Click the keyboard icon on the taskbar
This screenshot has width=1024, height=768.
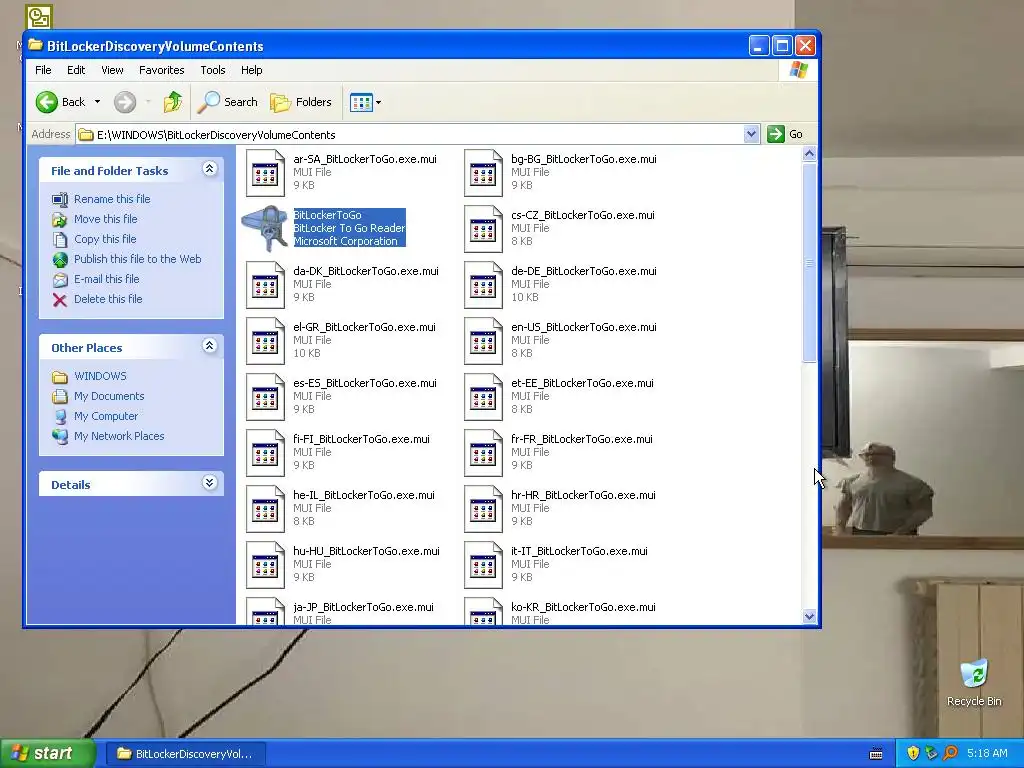pyautogui.click(x=876, y=754)
